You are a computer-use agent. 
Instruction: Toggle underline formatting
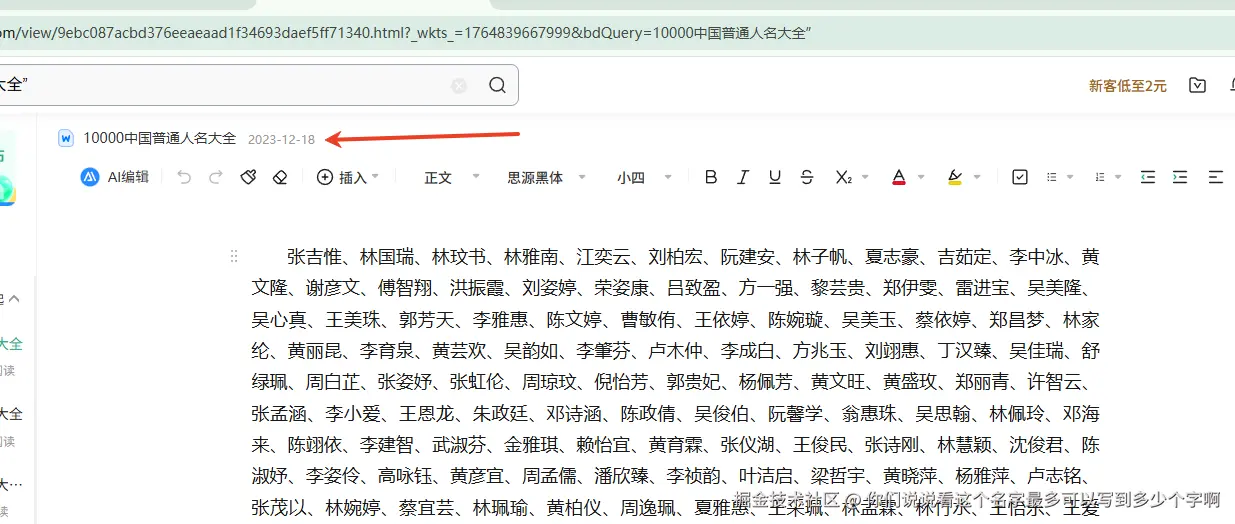(775, 177)
